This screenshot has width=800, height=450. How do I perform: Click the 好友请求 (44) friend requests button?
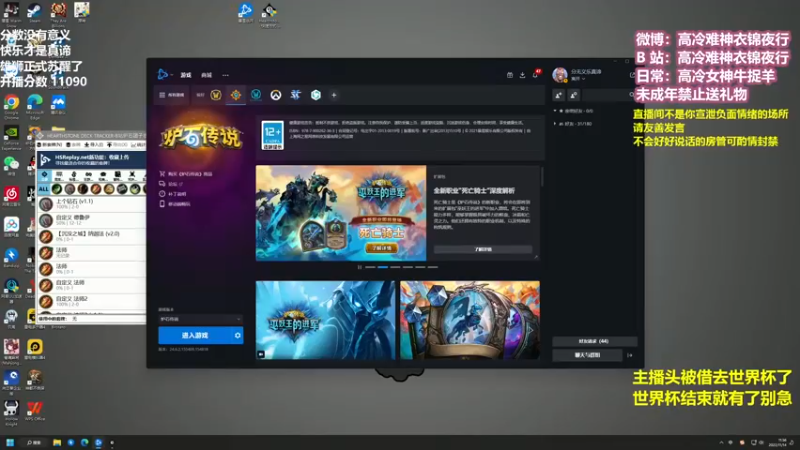(x=594, y=341)
